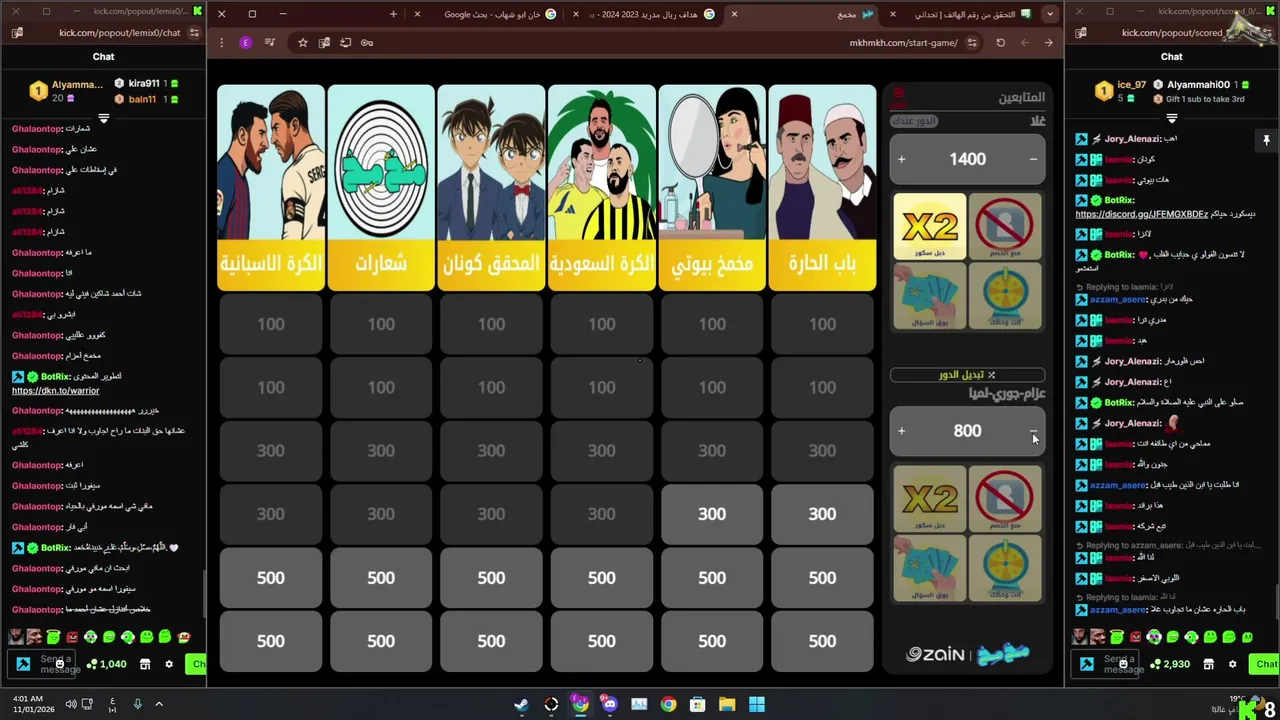The height and width of the screenshot is (720, 1280).
Task: Open the volume control in system tray
Action: point(70,704)
